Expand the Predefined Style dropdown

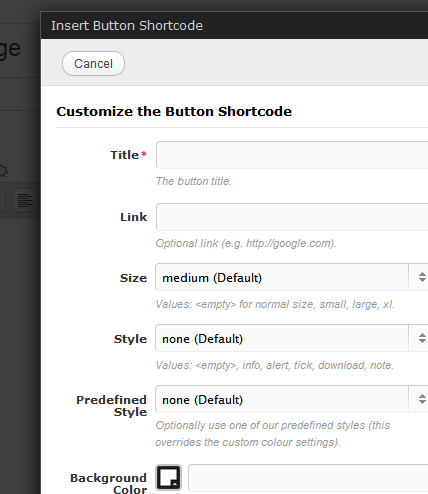tap(292, 399)
